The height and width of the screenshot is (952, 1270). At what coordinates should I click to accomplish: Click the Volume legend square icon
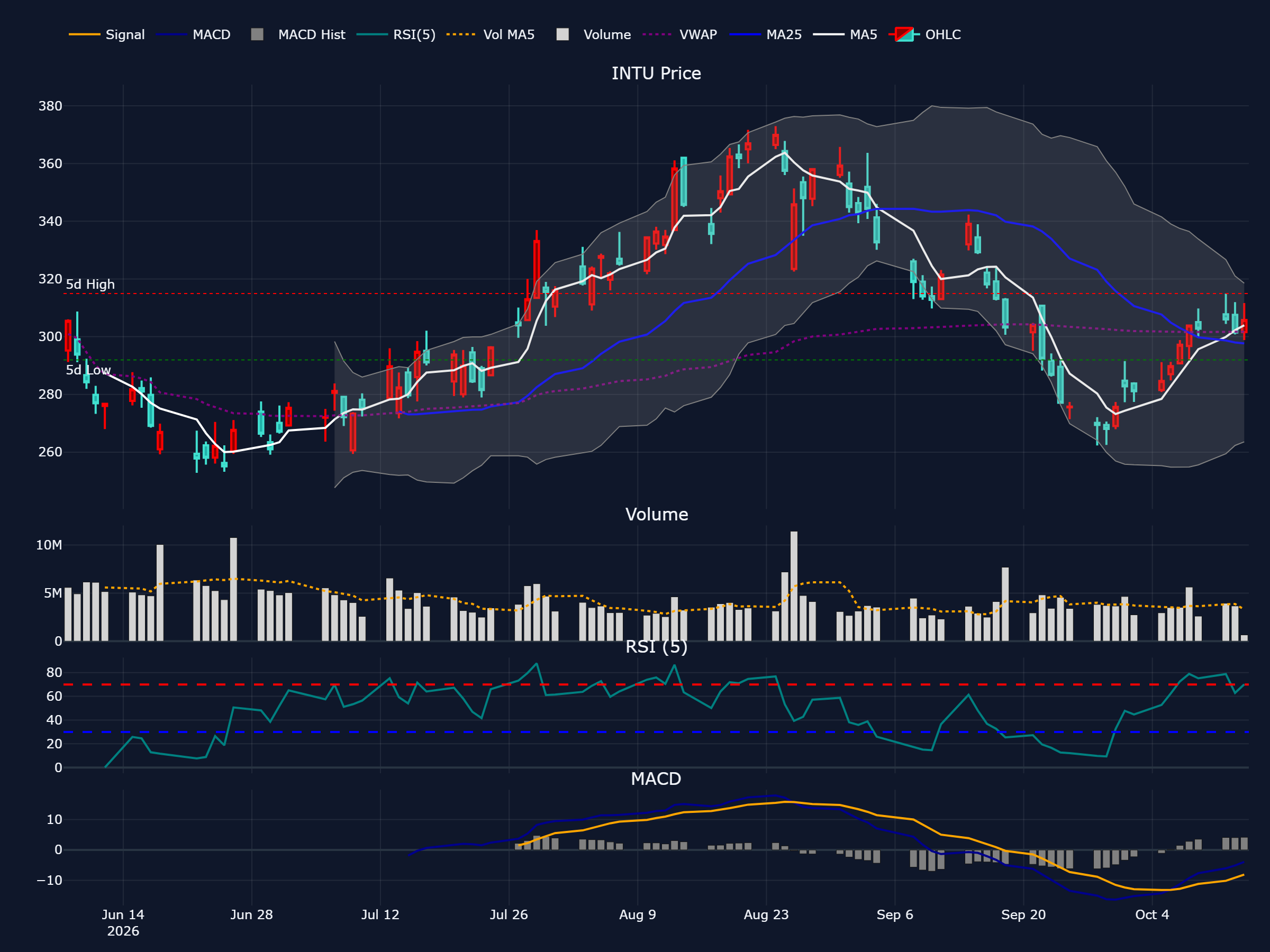(x=563, y=34)
